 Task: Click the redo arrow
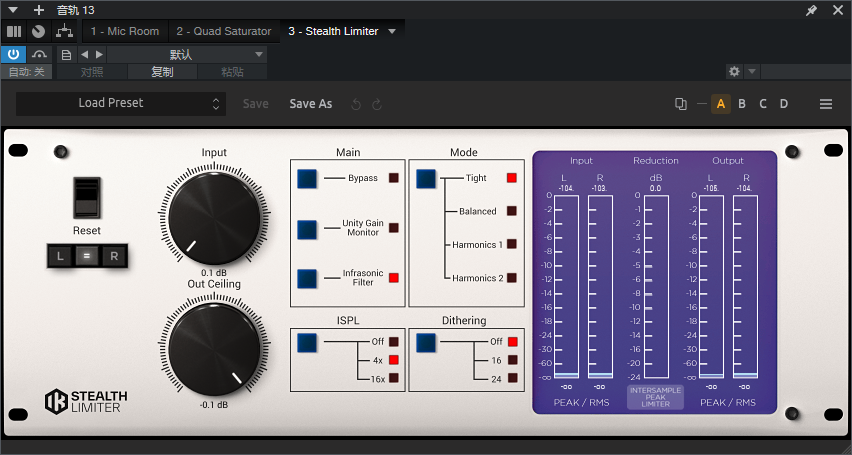tap(377, 104)
